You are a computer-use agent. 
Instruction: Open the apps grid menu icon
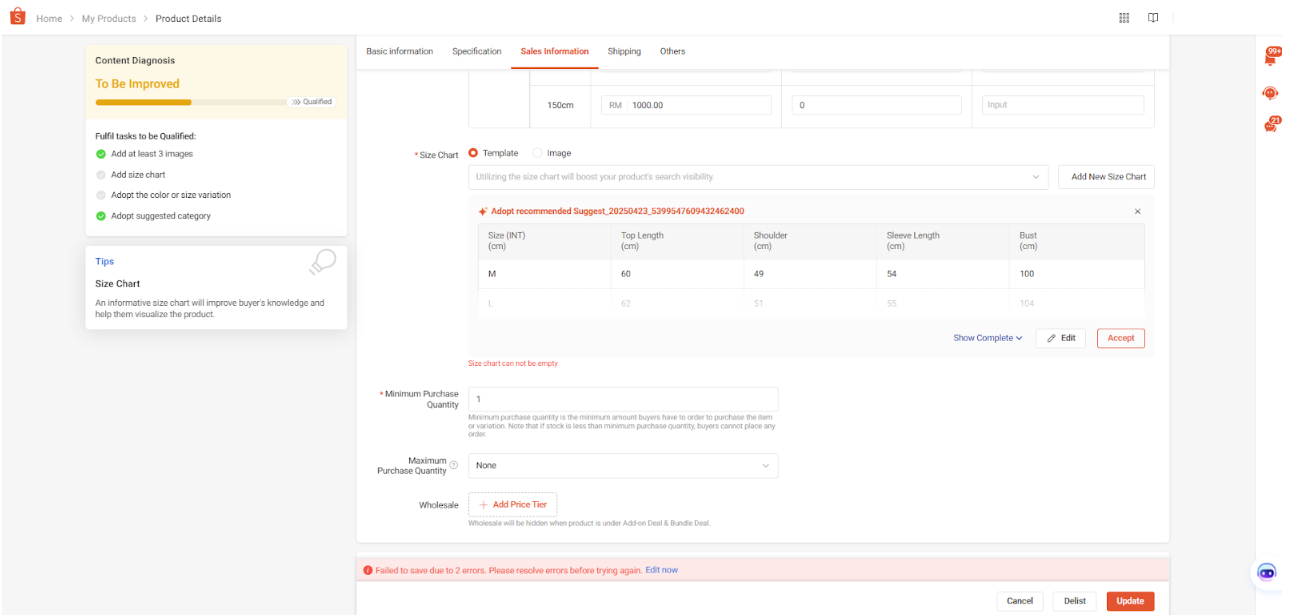pyautogui.click(x=1124, y=18)
